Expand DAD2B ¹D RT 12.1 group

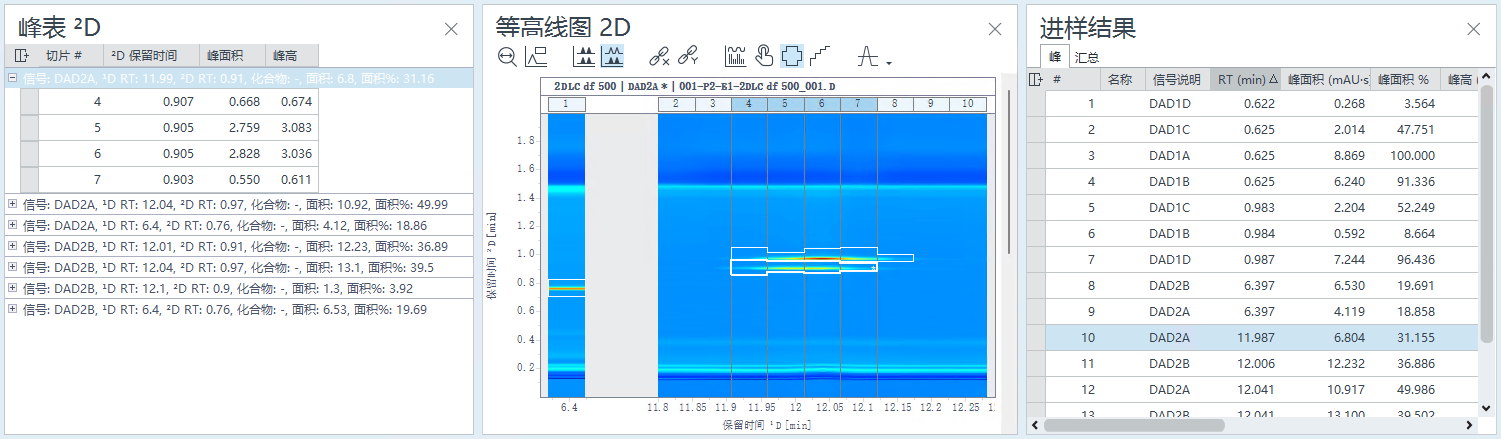[x=12, y=288]
